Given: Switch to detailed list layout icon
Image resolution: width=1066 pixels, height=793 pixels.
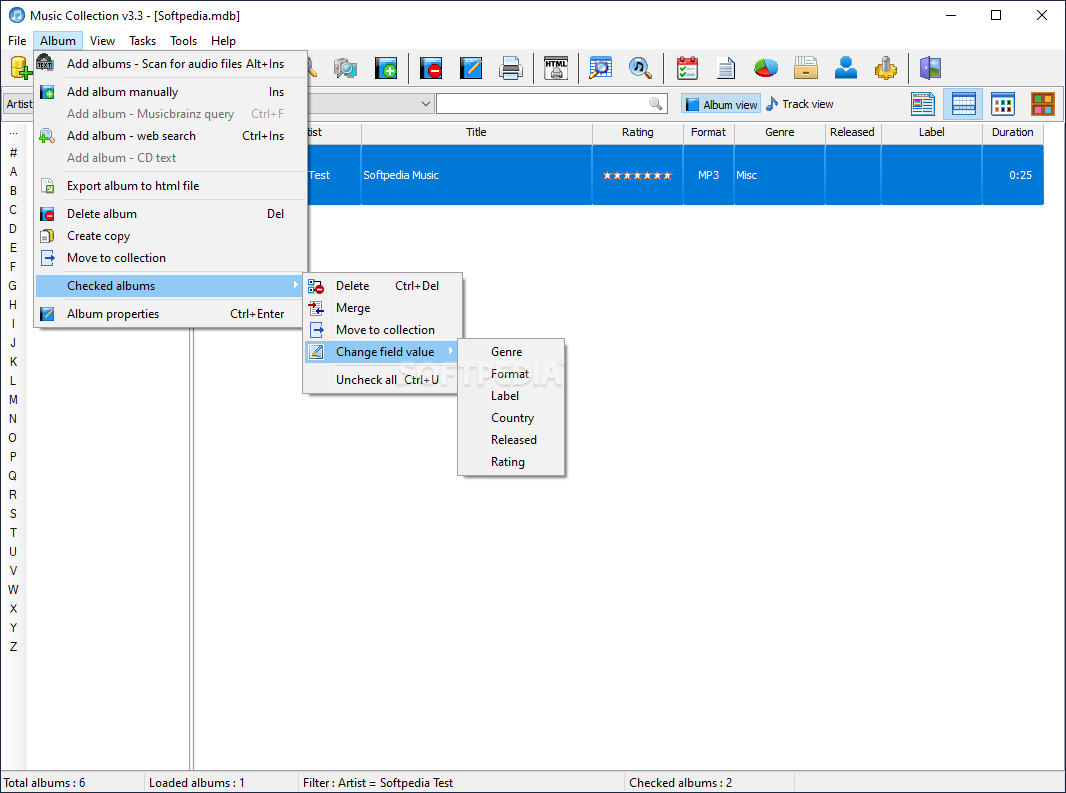Looking at the screenshot, I should coord(923,104).
